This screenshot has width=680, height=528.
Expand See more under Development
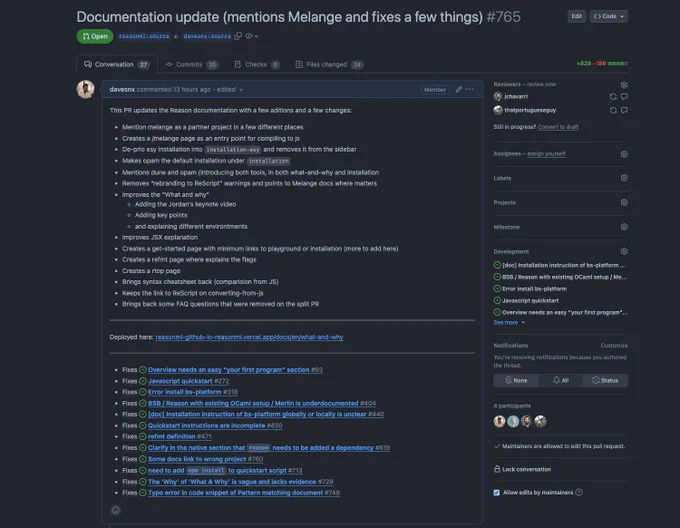(x=509, y=323)
